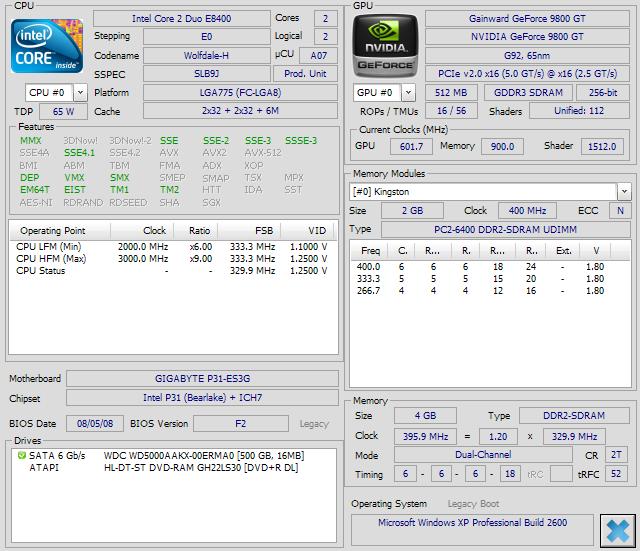Click the 65 W TDP value
Image resolution: width=640 pixels, height=551 pixels.
pyautogui.click(x=63, y=111)
